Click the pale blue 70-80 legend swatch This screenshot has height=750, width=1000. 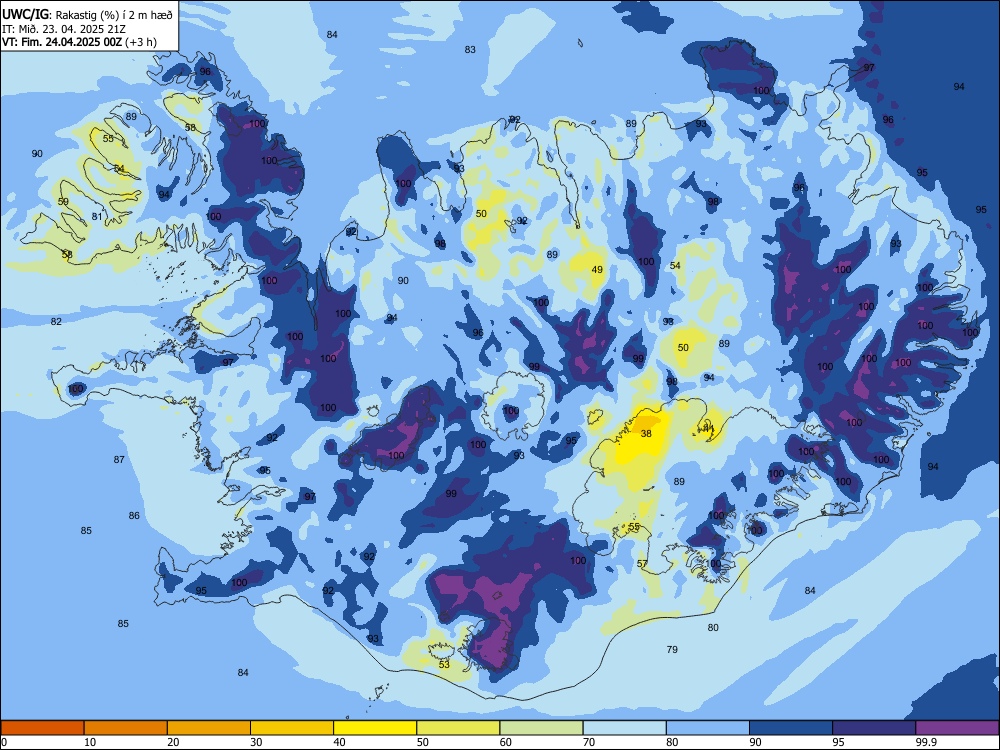pyautogui.click(x=625, y=728)
